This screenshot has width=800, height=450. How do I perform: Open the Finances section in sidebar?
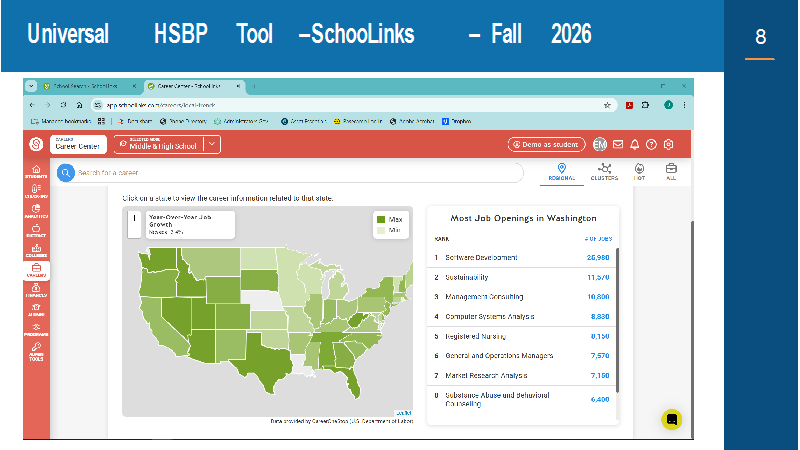tap(36, 290)
